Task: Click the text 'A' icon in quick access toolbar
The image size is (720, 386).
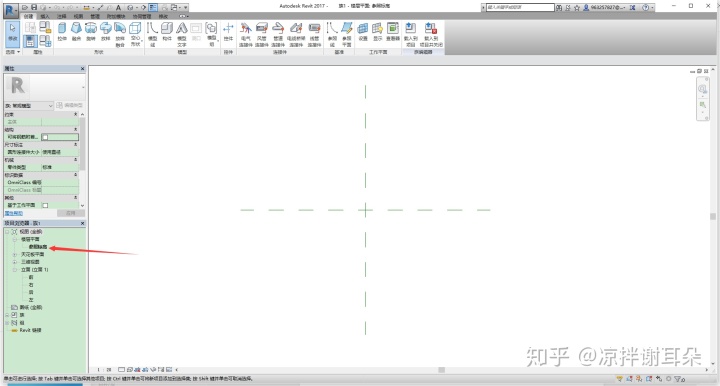Action: click(x=118, y=7)
